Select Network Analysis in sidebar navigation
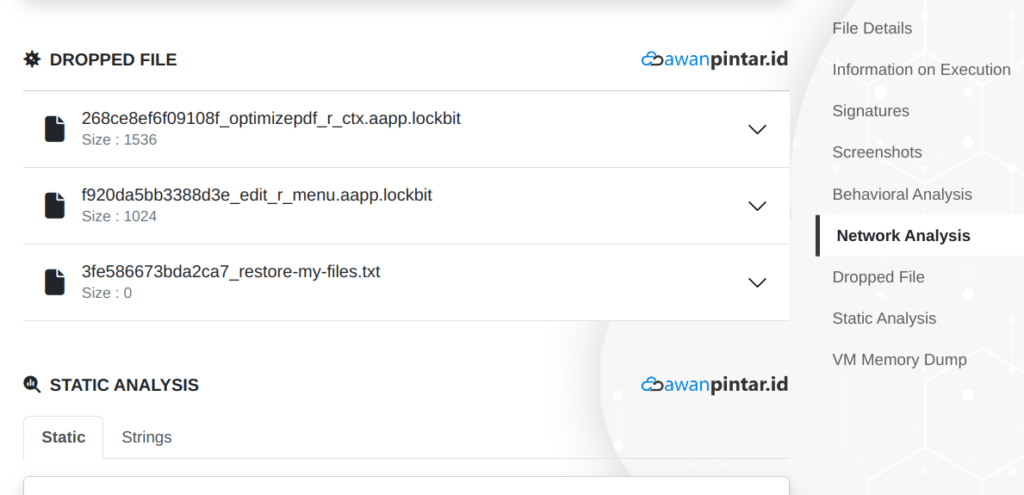 (903, 236)
